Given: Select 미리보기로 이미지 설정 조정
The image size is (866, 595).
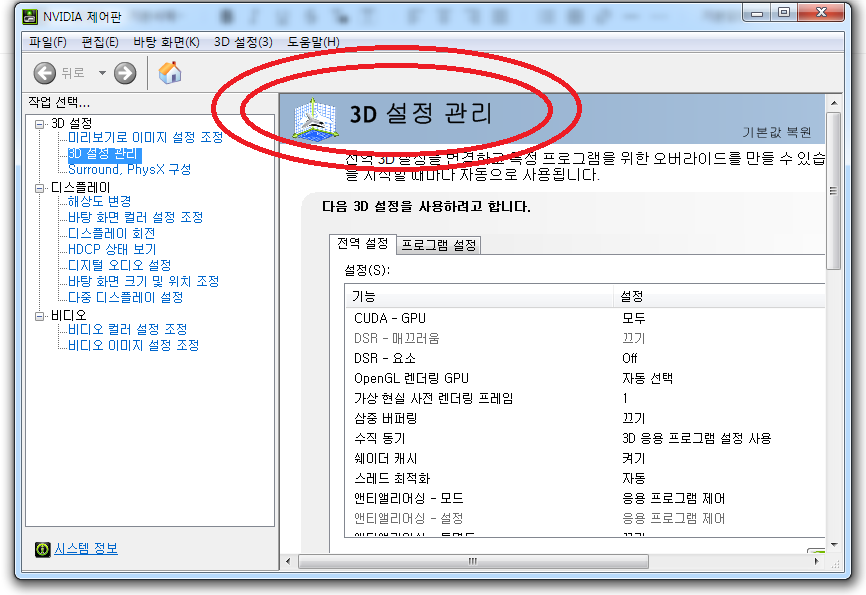Looking at the screenshot, I should click(x=145, y=137).
